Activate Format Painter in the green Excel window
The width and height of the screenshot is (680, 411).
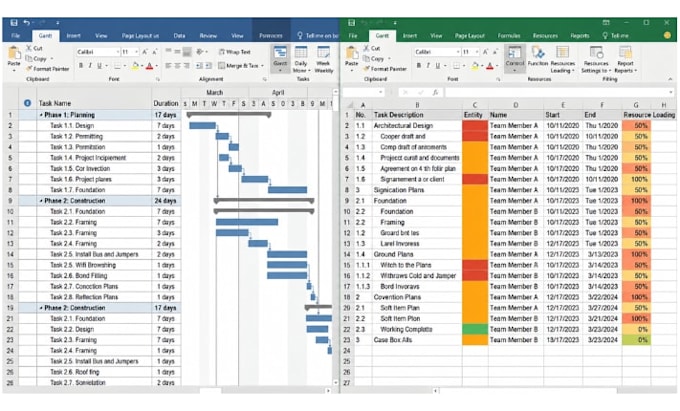pos(385,68)
